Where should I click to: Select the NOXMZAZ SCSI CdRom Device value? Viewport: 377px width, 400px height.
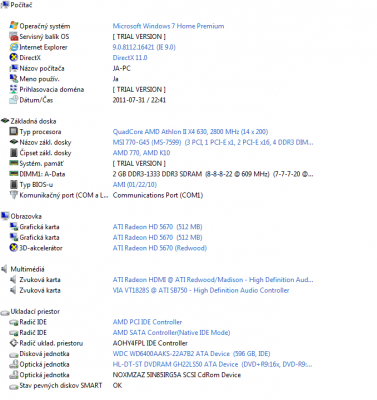[177, 375]
